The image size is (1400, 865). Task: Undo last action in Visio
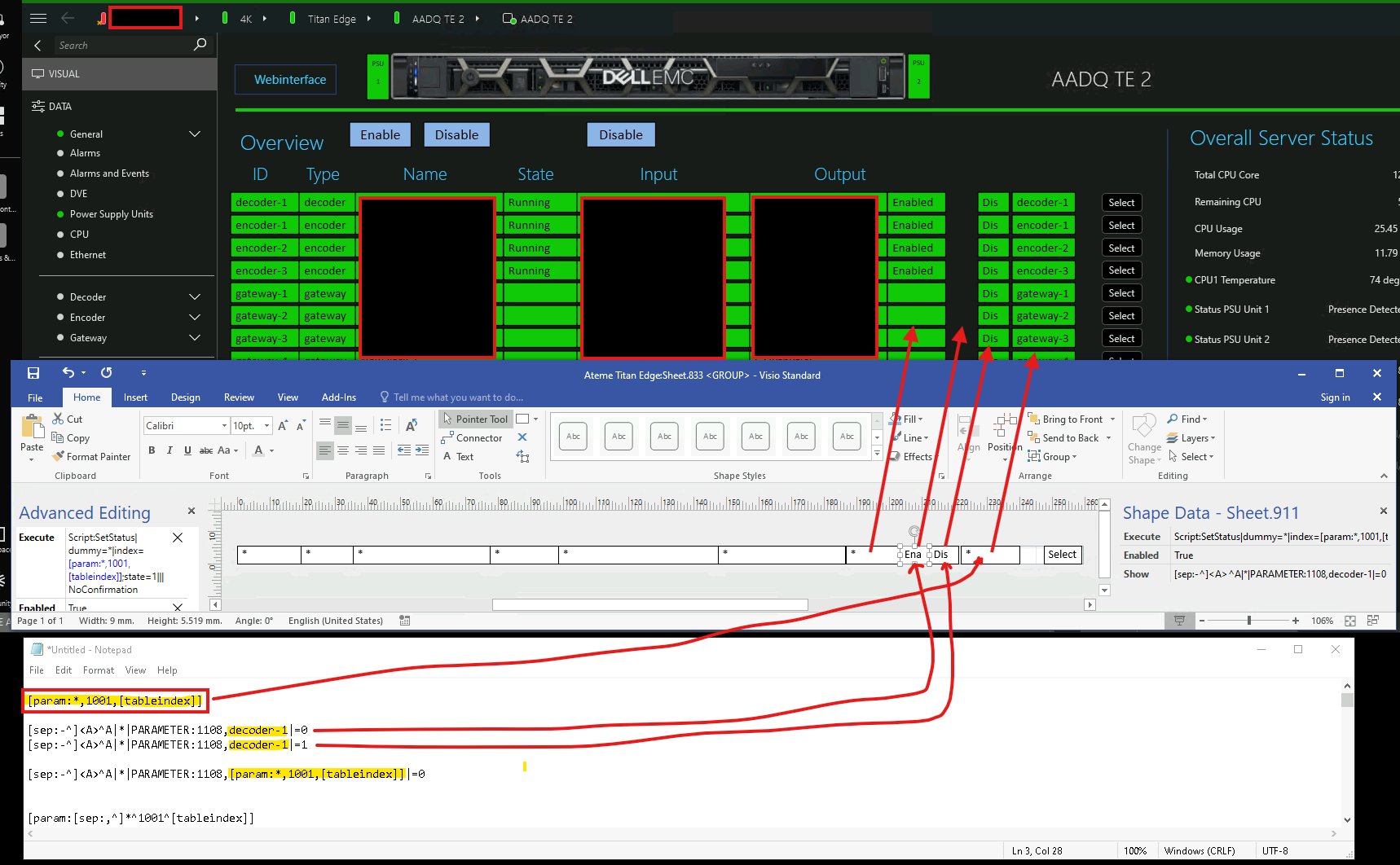coord(68,373)
